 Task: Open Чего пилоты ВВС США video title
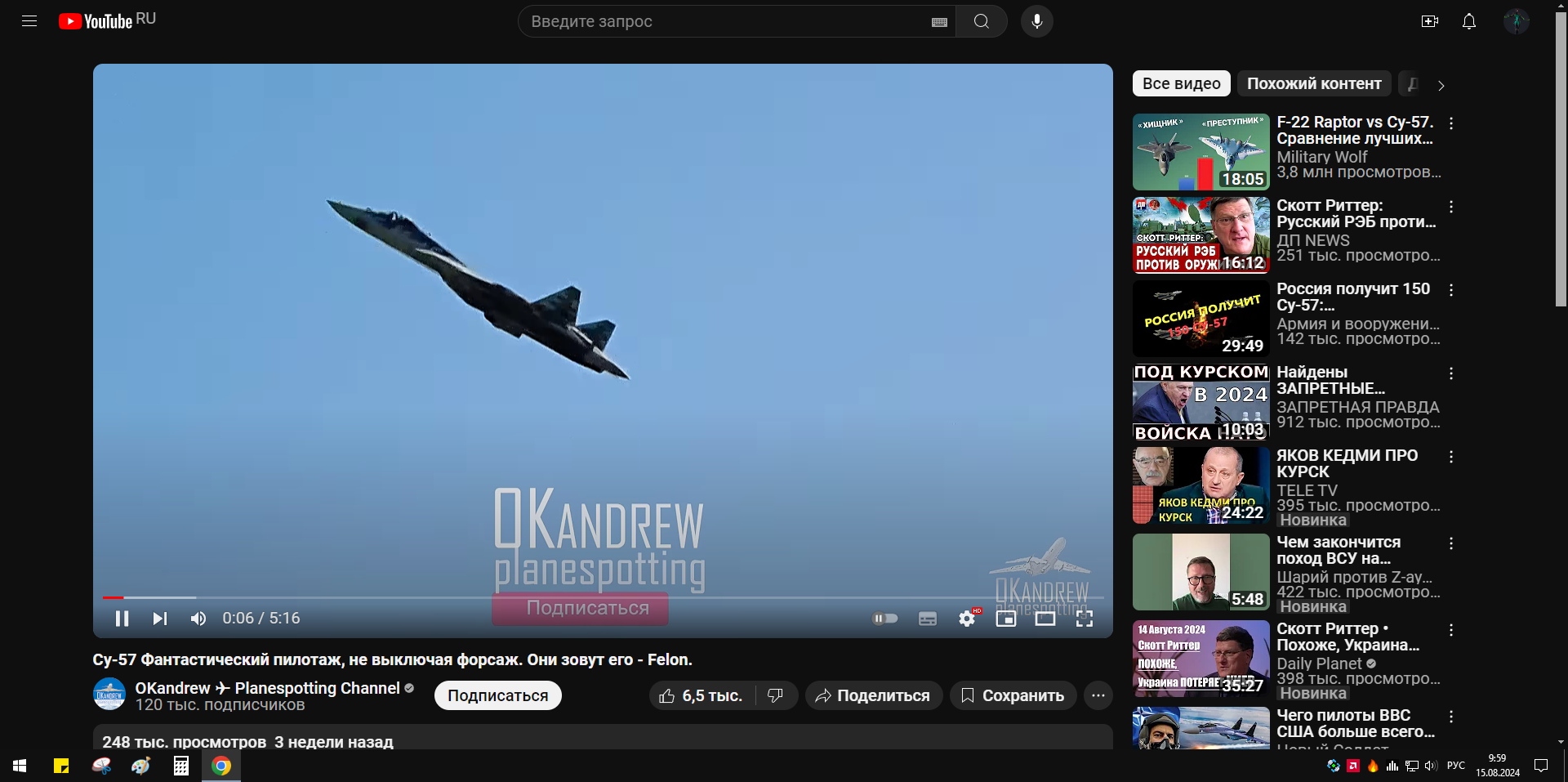pyautogui.click(x=1356, y=723)
